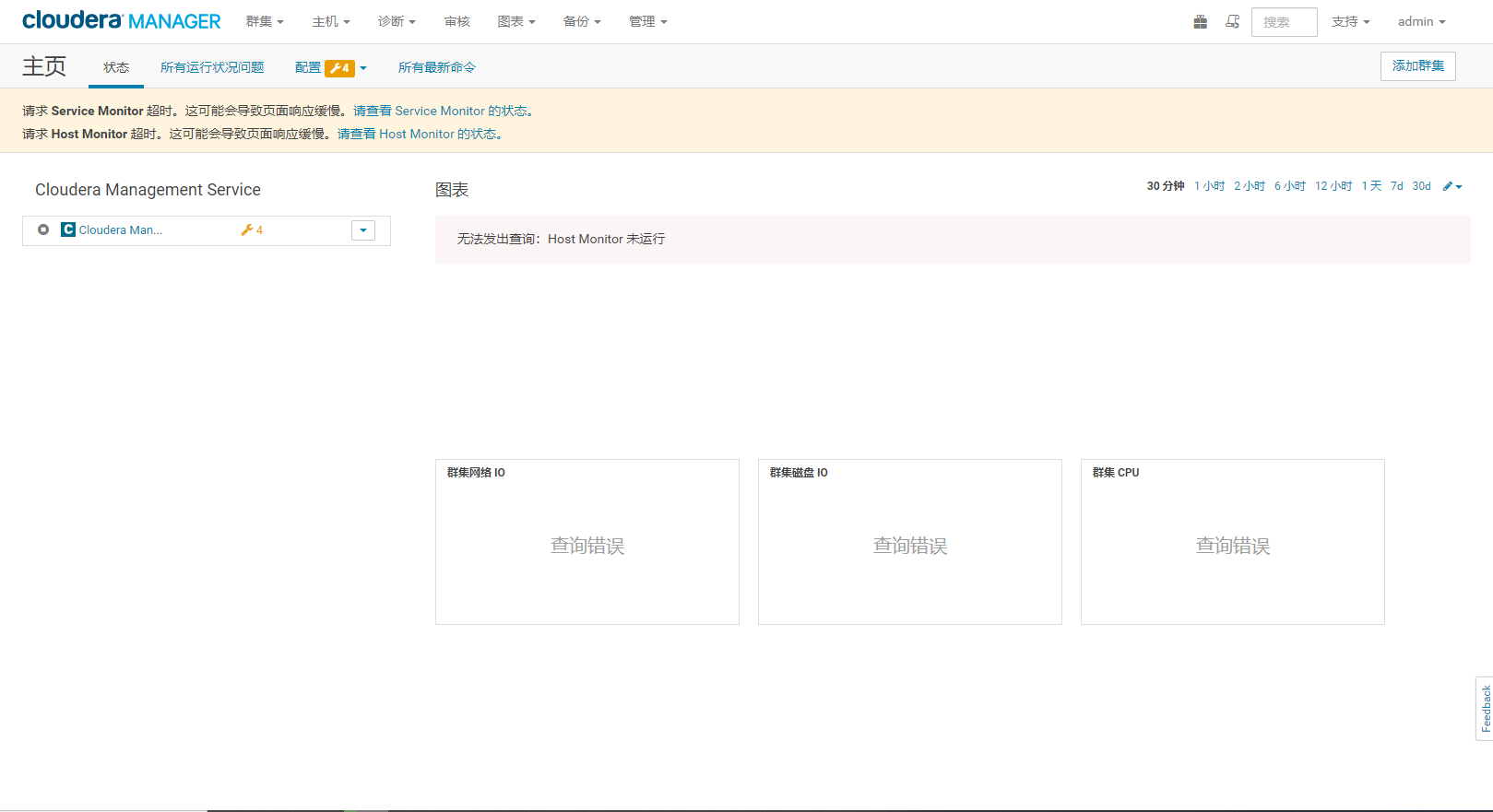Click the 主页 page title
The image size is (1493, 812).
point(44,66)
